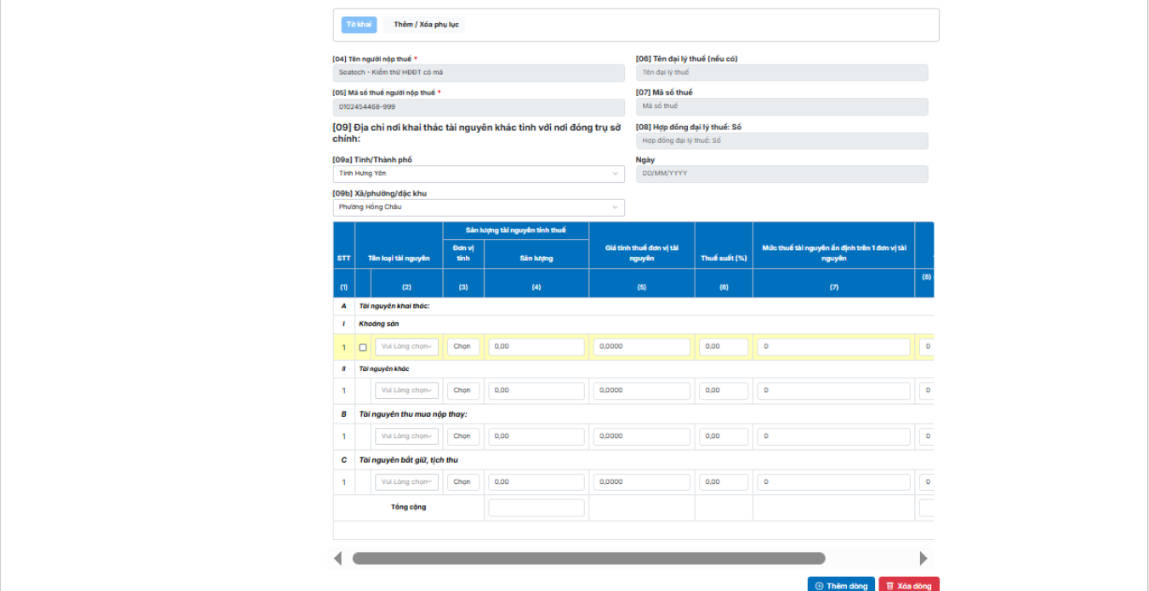Image resolution: width=1149 pixels, height=591 pixels.
Task: Open resource type dropdown in Khoáng sản row
Action: [x=406, y=347]
